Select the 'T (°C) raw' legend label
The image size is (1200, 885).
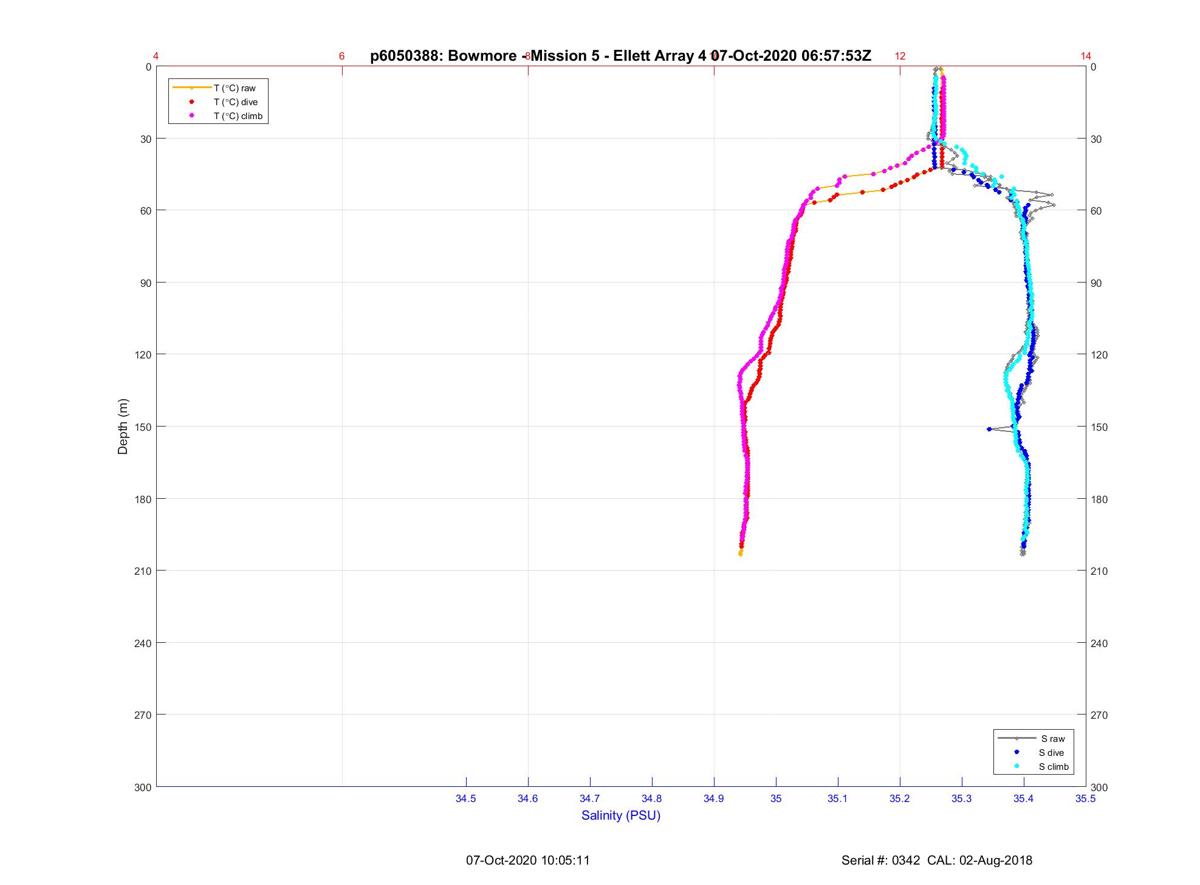(x=235, y=88)
